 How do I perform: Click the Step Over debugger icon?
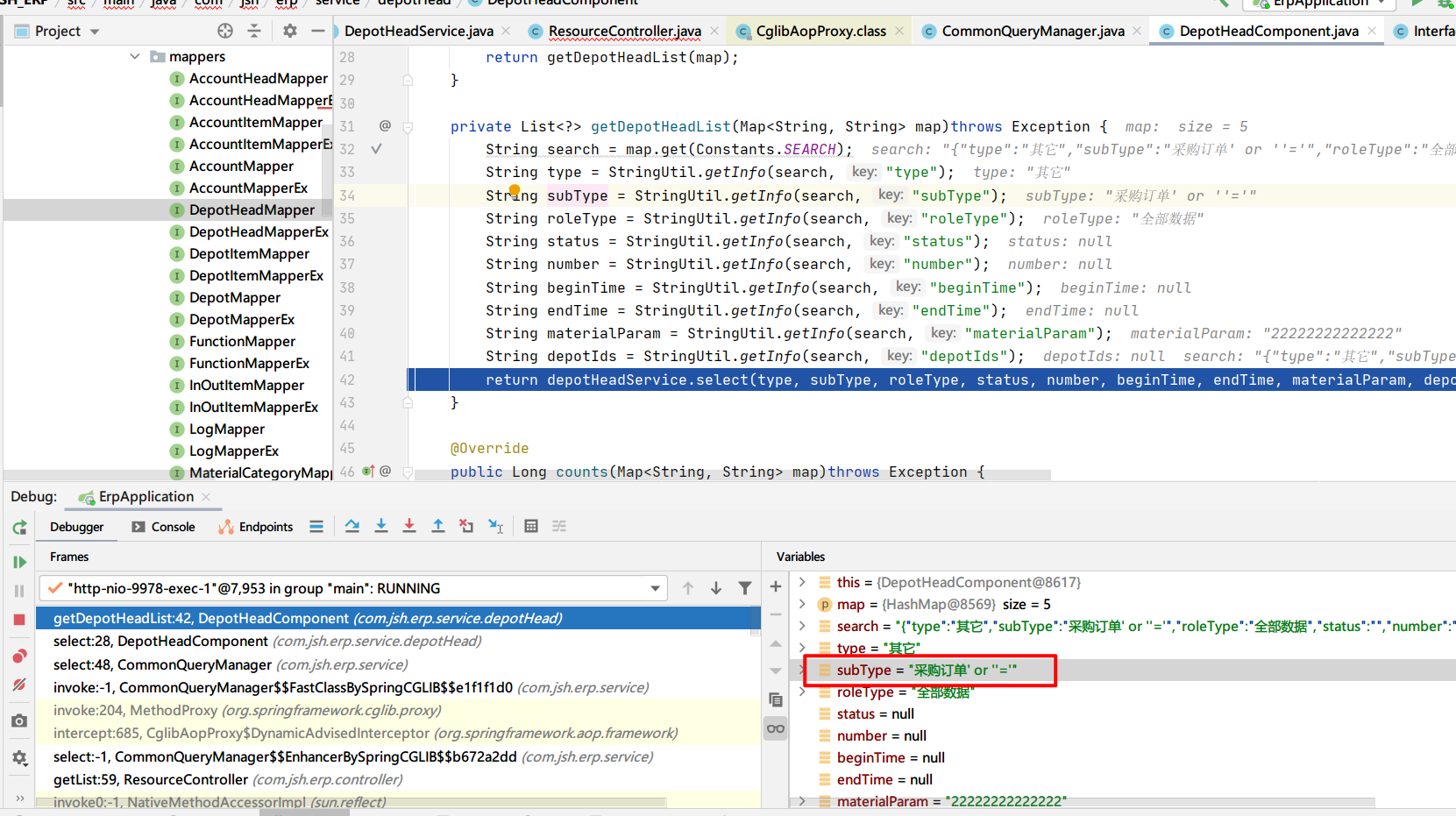(x=352, y=526)
